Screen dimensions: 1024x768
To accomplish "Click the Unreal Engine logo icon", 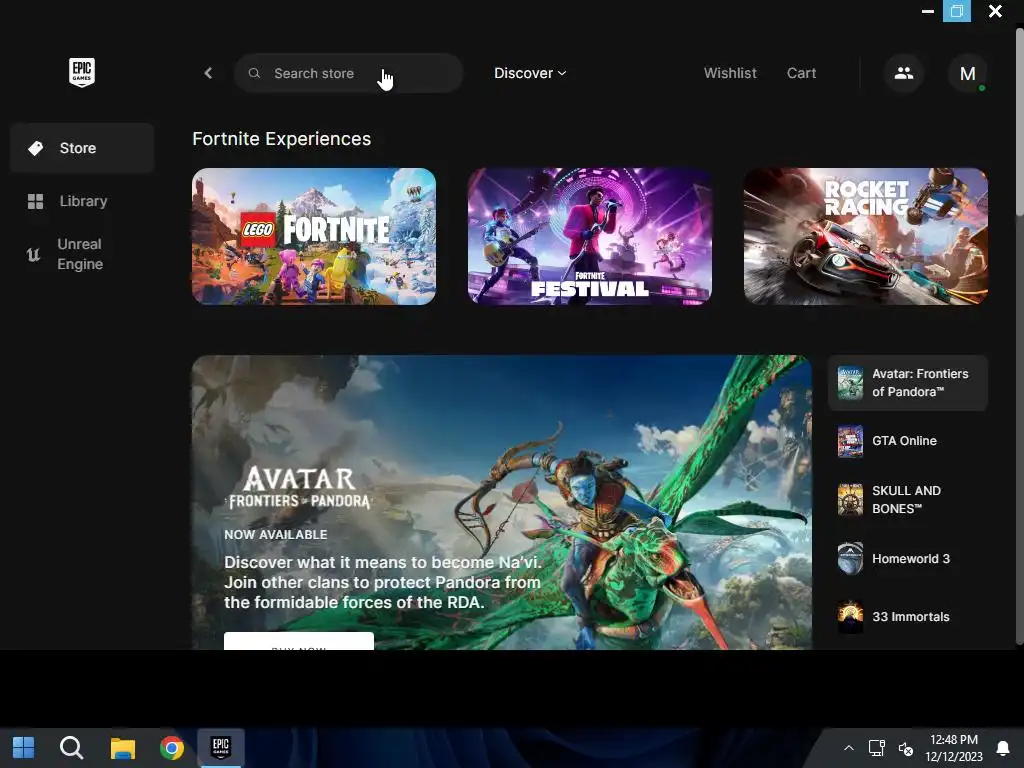I will coord(33,255).
